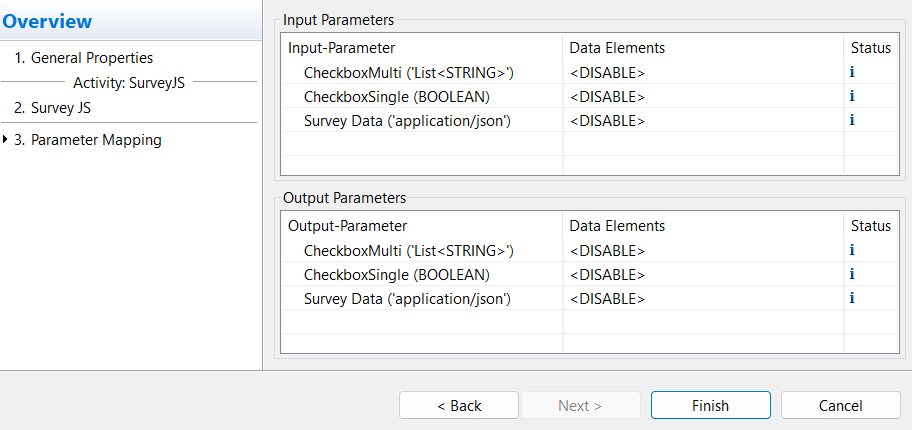
Task: Open Data Elements cell for input CheckboxMulti
Action: [x=703, y=72]
